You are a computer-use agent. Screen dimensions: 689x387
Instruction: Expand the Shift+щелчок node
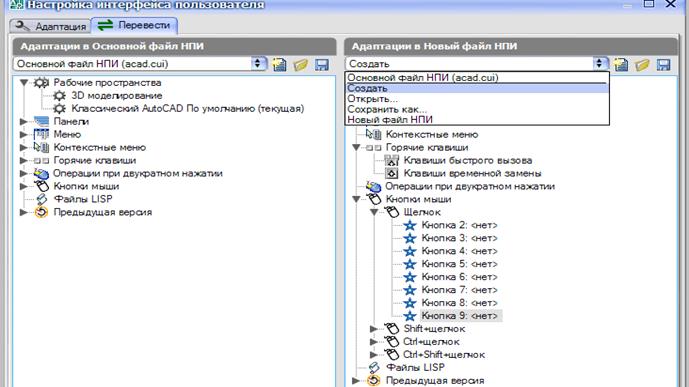(x=374, y=329)
